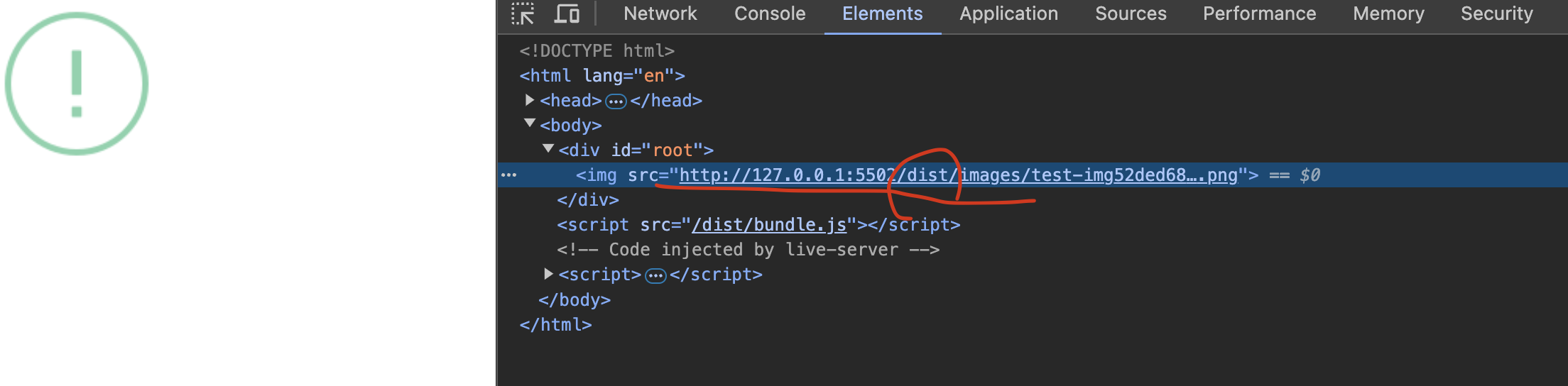
Task: Click the root id attribute value
Action: click(672, 150)
